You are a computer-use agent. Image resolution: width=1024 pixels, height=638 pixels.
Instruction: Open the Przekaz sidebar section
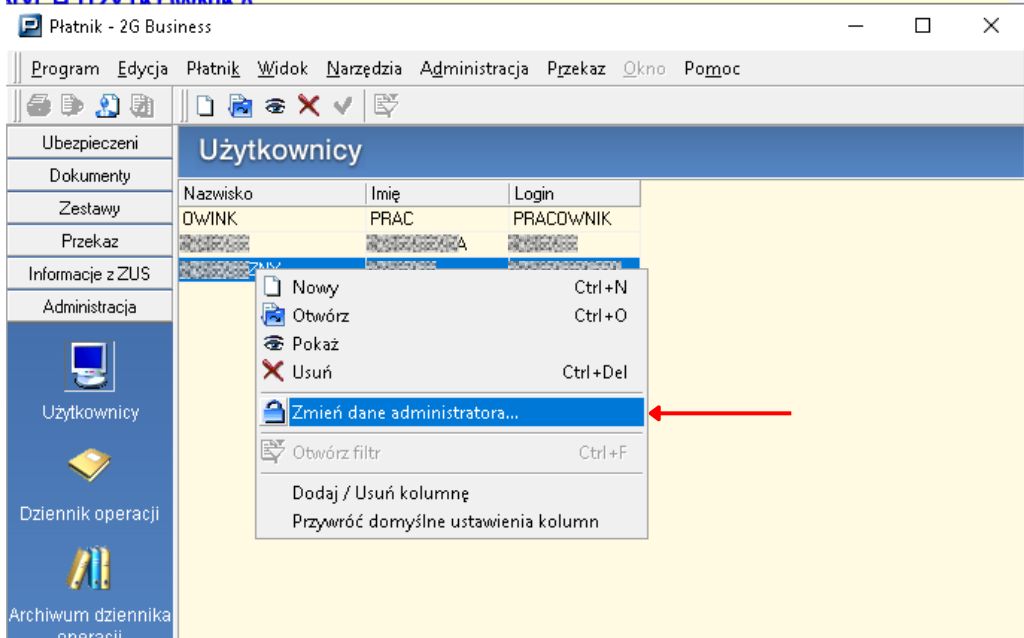click(89, 241)
